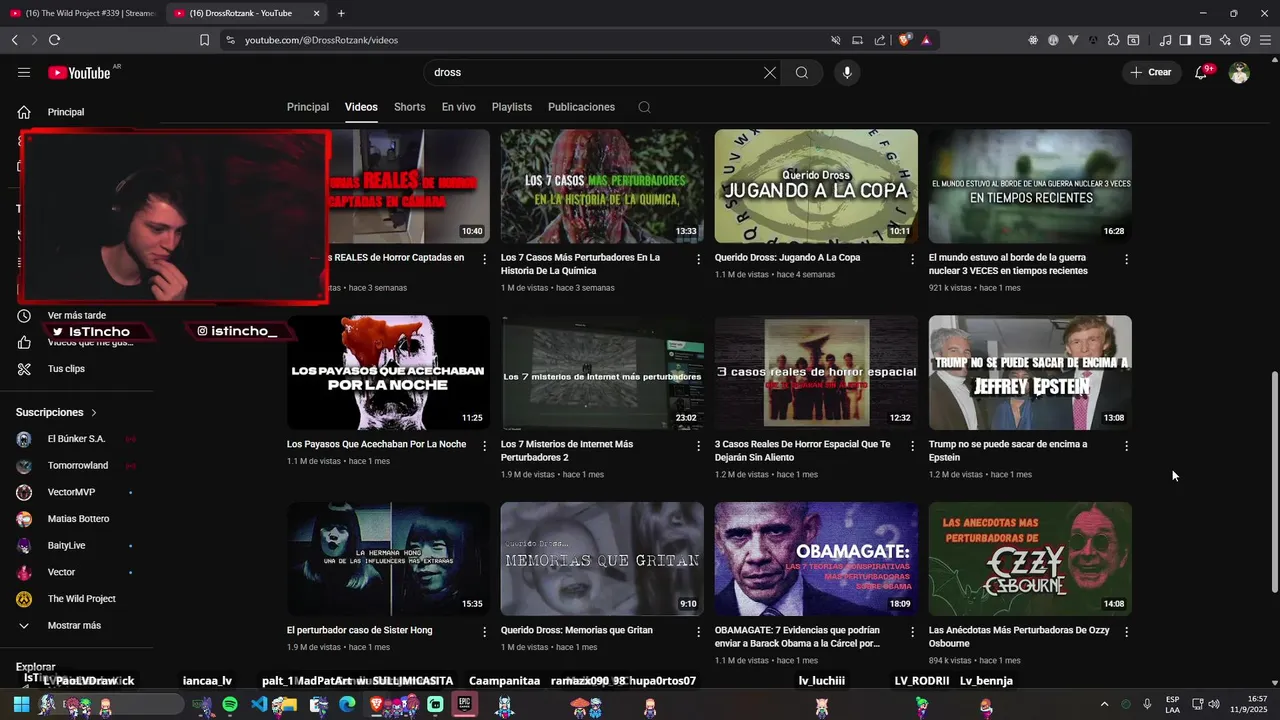The width and height of the screenshot is (1280, 720).
Task: Open the video title Trump no se puede sacar
Action: click(1008, 451)
